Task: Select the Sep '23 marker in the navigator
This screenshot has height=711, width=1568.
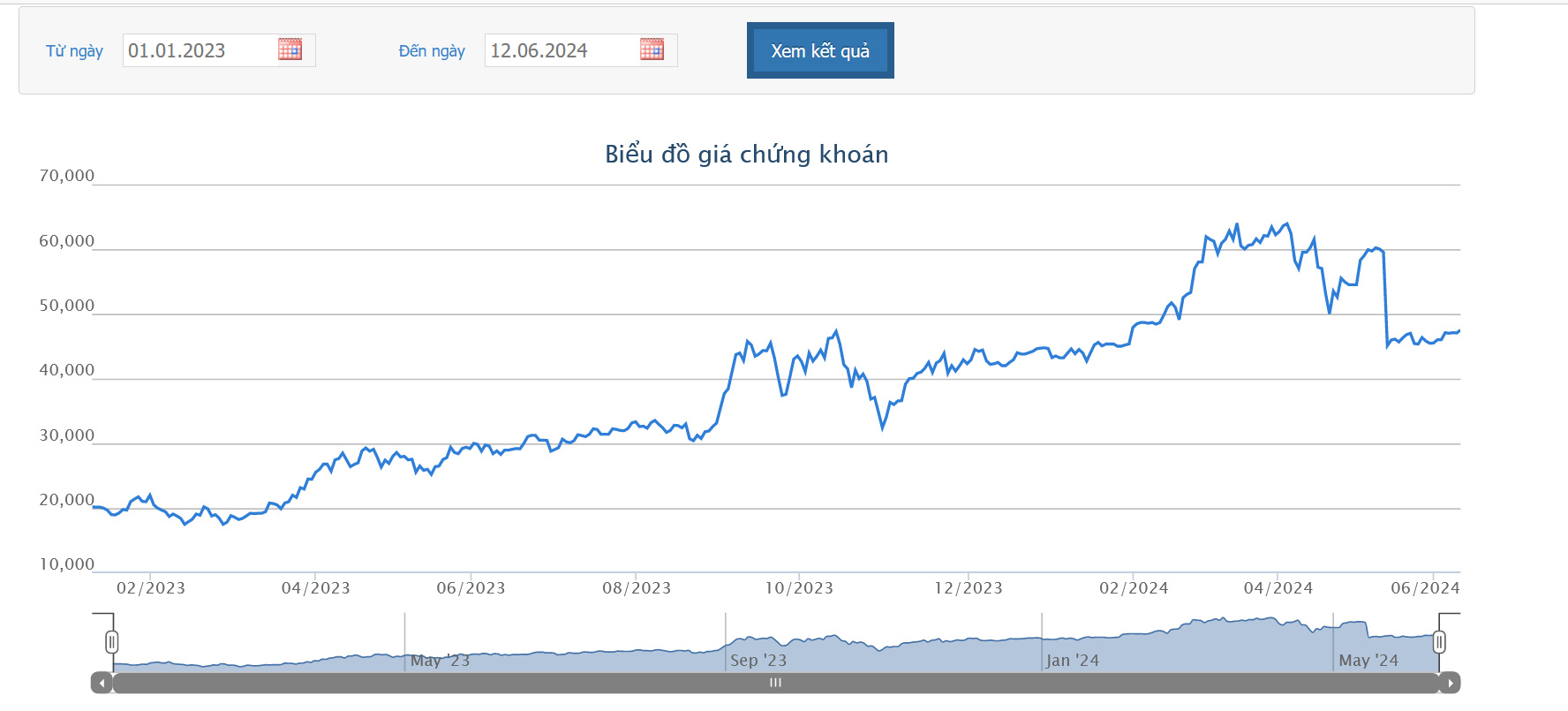Action: click(758, 661)
